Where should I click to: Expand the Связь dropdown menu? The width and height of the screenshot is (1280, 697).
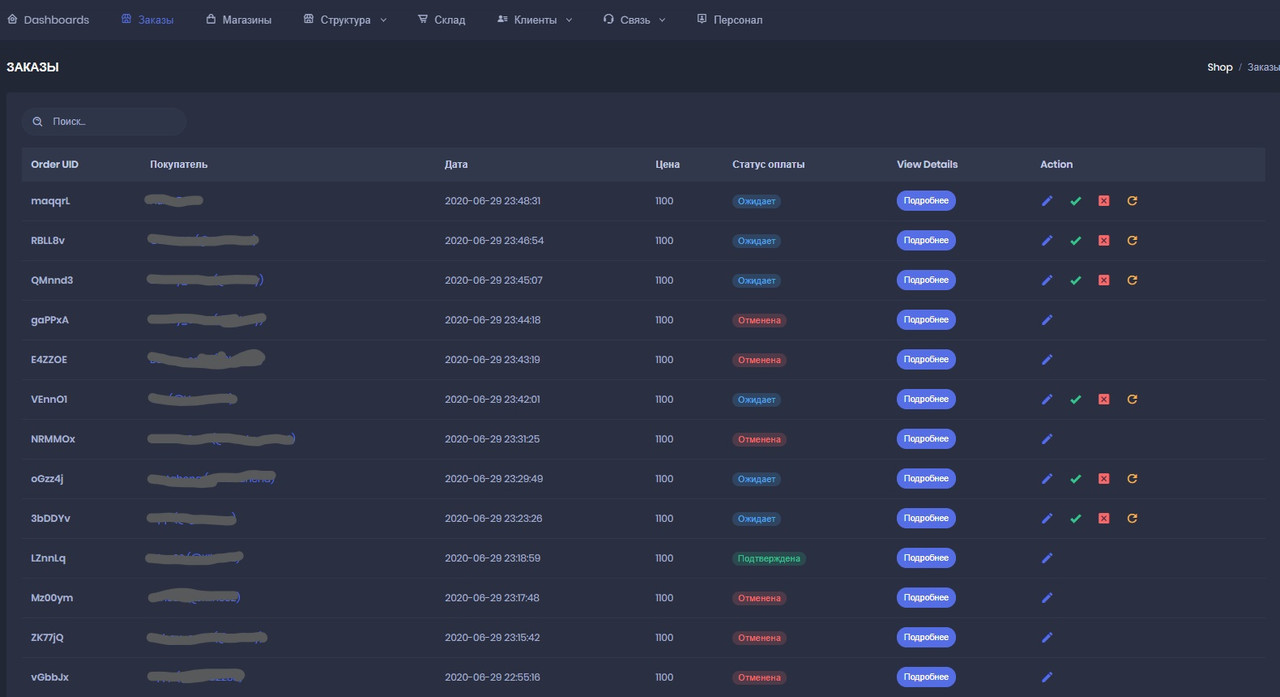[x=634, y=20]
